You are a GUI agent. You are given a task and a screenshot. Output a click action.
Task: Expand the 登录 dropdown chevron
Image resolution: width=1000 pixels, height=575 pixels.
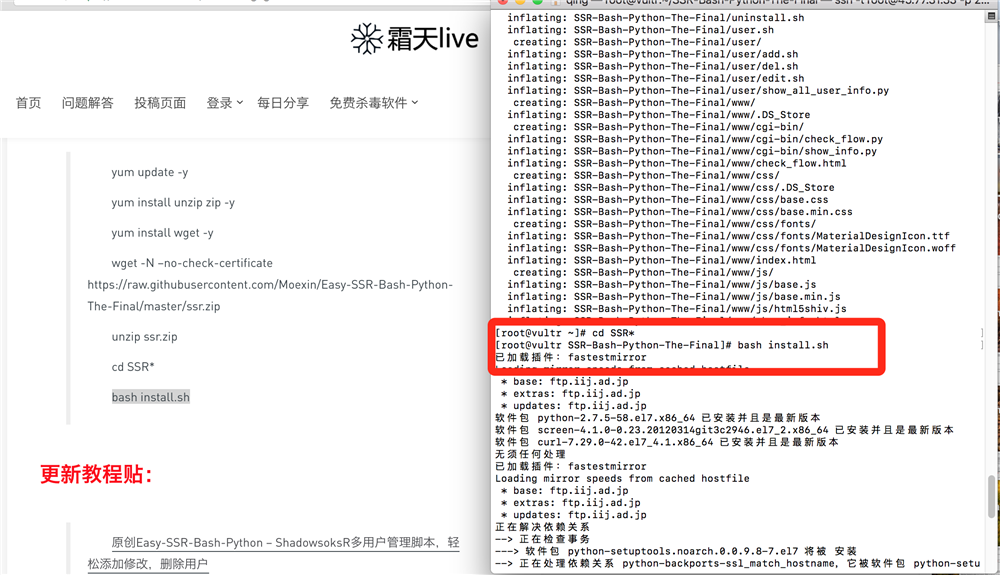click(240, 102)
